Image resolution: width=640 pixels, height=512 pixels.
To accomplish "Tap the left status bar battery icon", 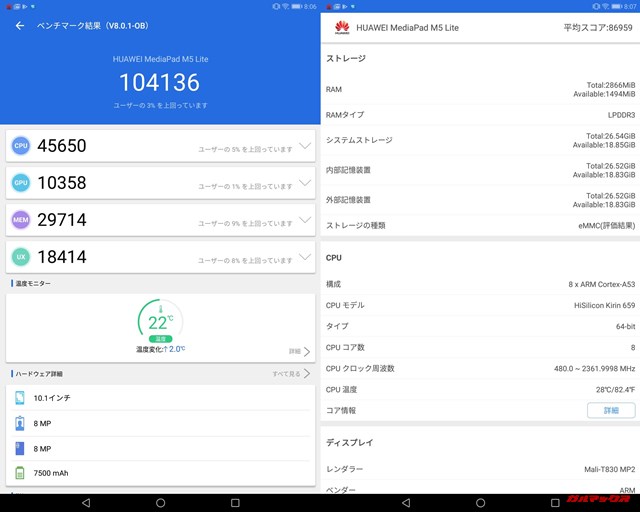I will coord(297,7).
